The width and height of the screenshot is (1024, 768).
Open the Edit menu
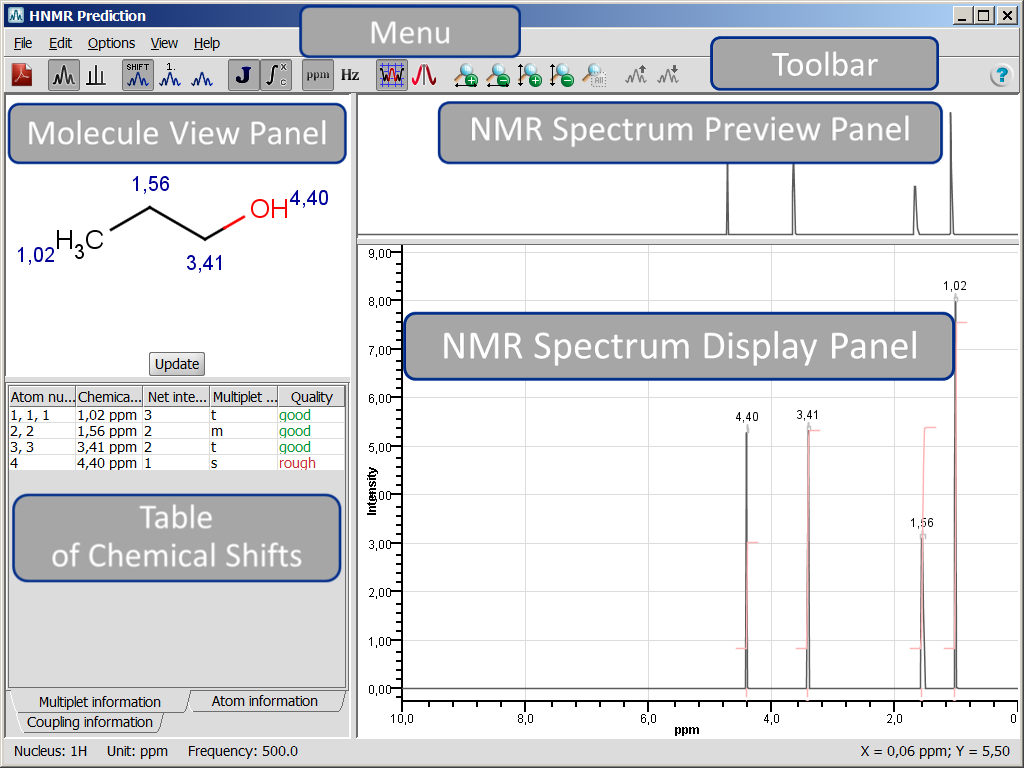[x=60, y=43]
